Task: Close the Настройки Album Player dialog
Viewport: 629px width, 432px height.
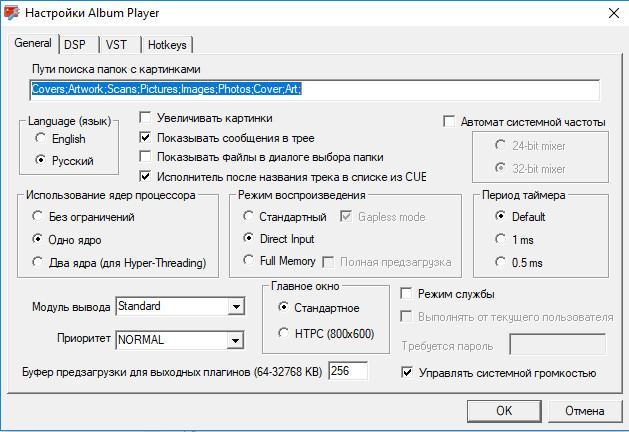Action: [613, 13]
